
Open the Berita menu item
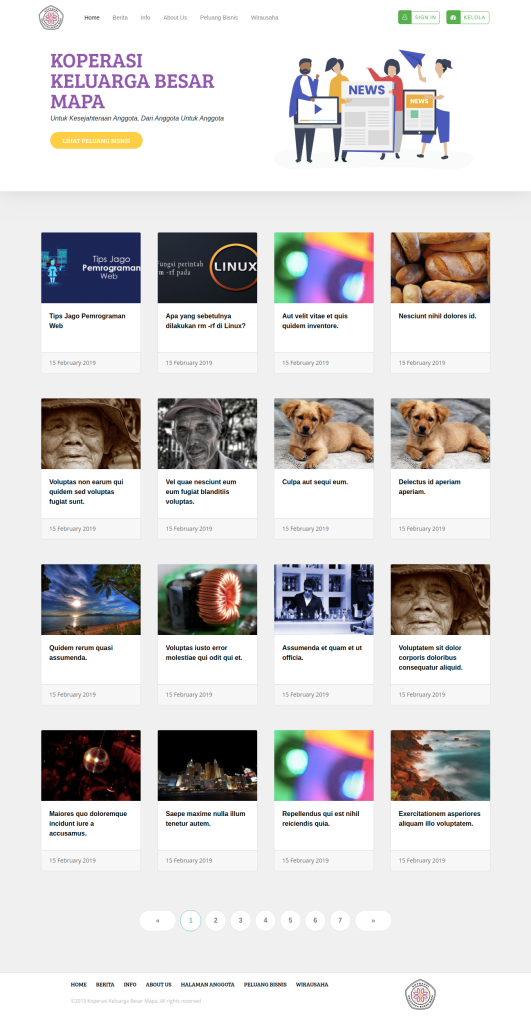point(120,18)
